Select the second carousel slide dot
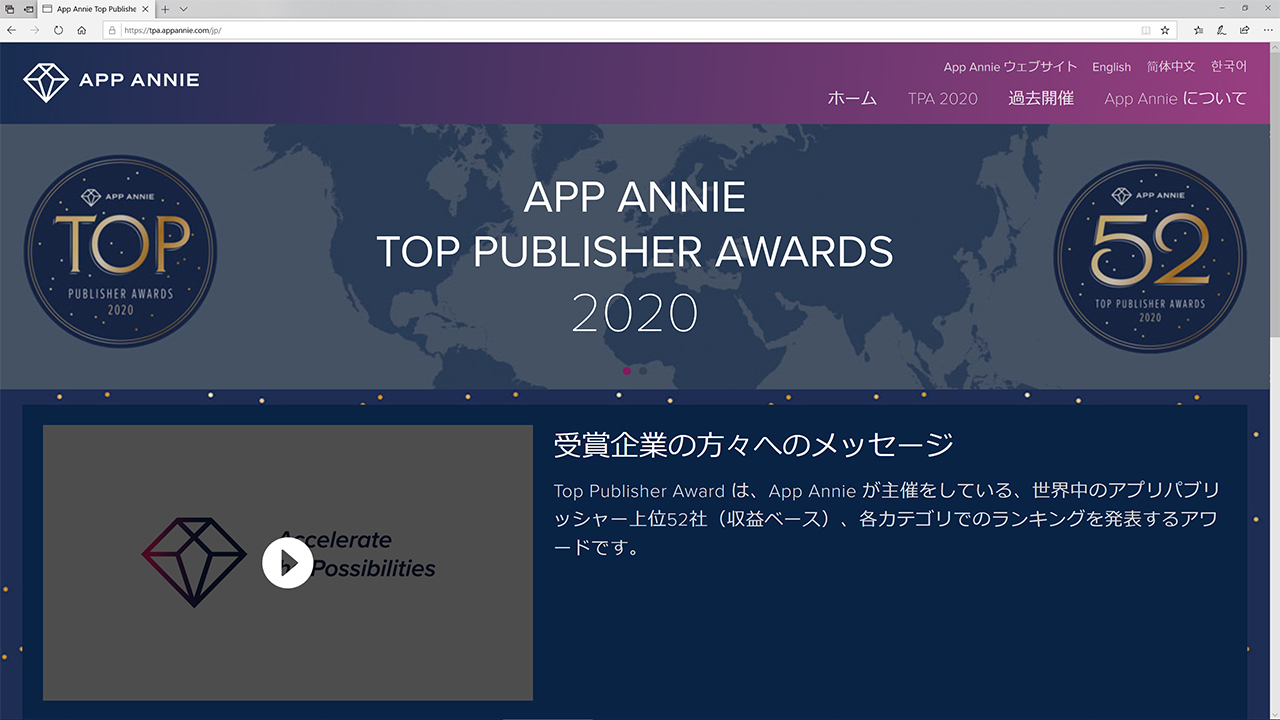Image resolution: width=1280 pixels, height=720 pixels. point(643,371)
